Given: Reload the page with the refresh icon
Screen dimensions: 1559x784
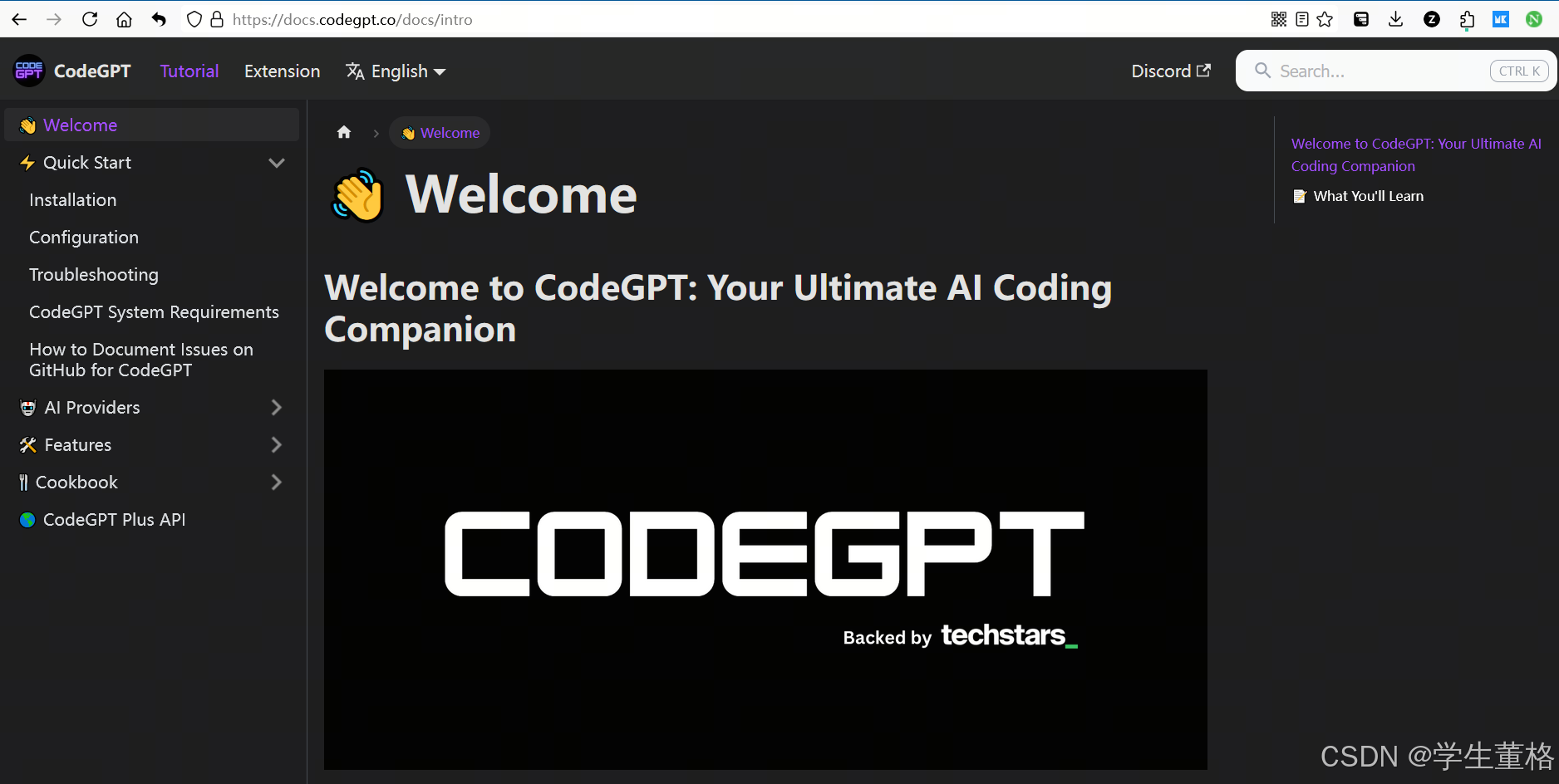Looking at the screenshot, I should (x=90, y=19).
